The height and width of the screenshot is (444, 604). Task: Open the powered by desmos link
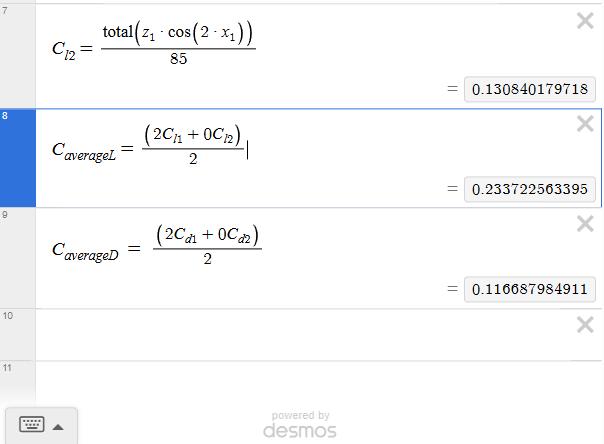point(300,425)
